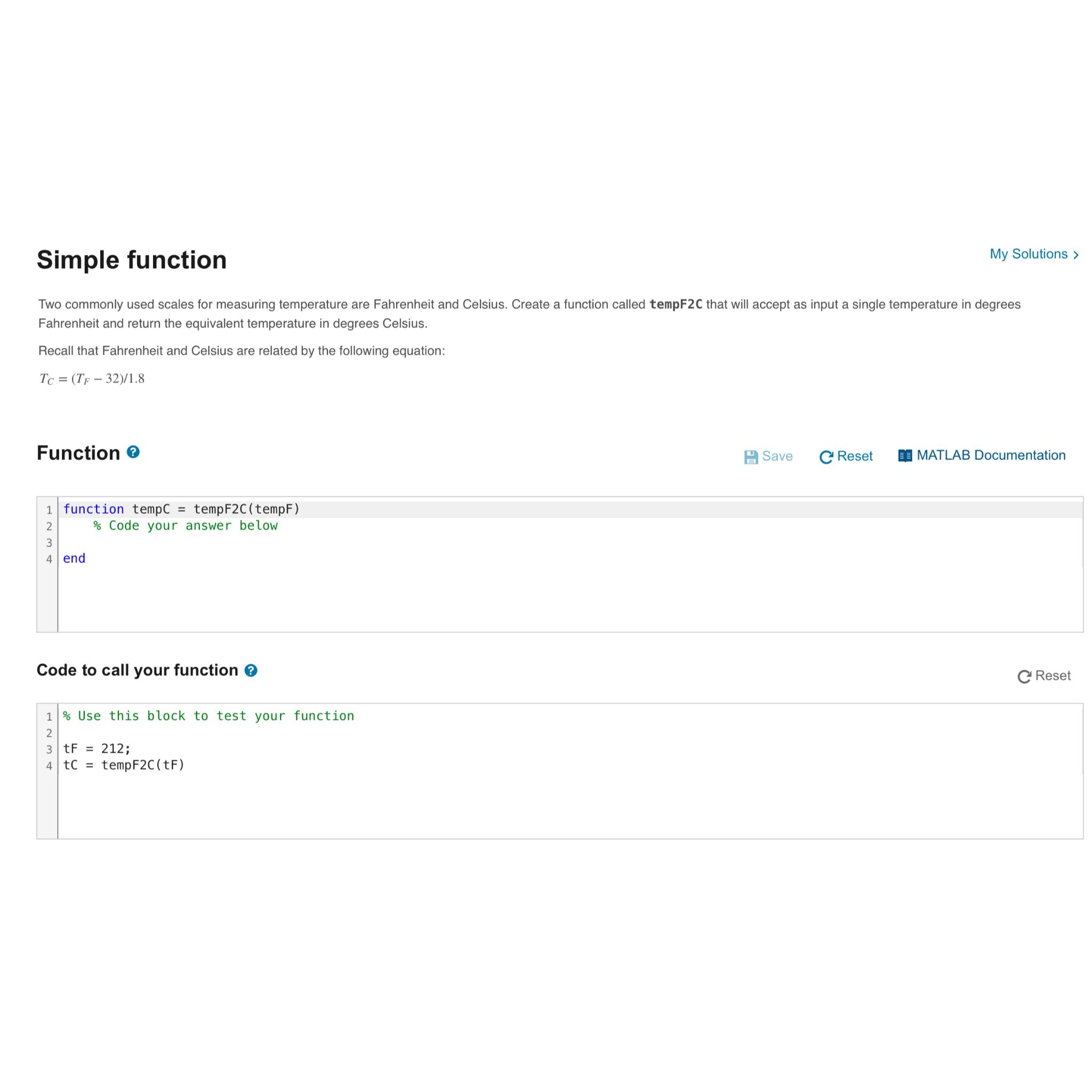
Task: Click the help icon next to Function heading
Action: [x=132, y=452]
